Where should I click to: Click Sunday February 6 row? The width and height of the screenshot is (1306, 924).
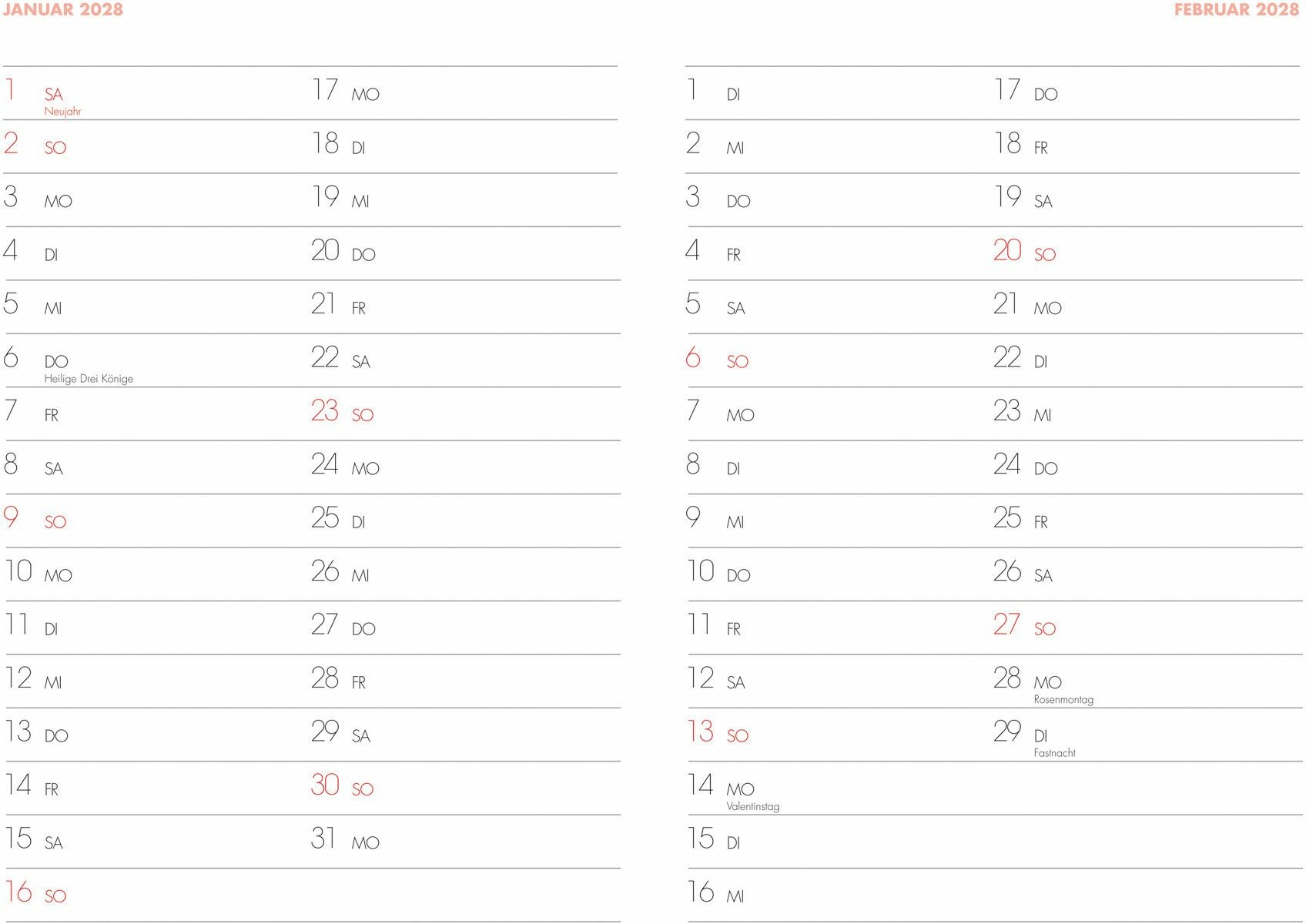[839, 360]
